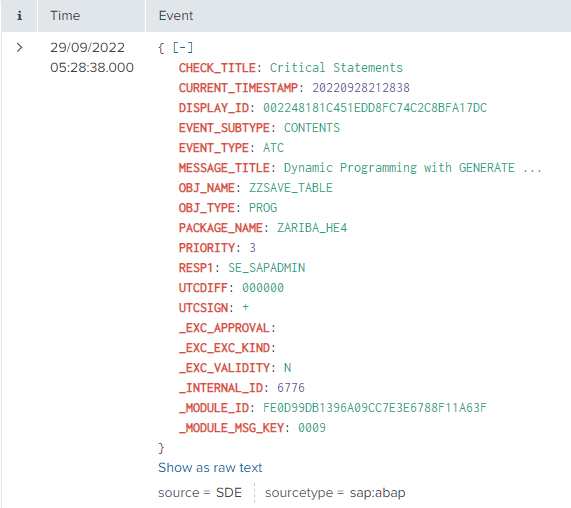Click the Event column header
The image size is (571, 508).
pos(176,16)
